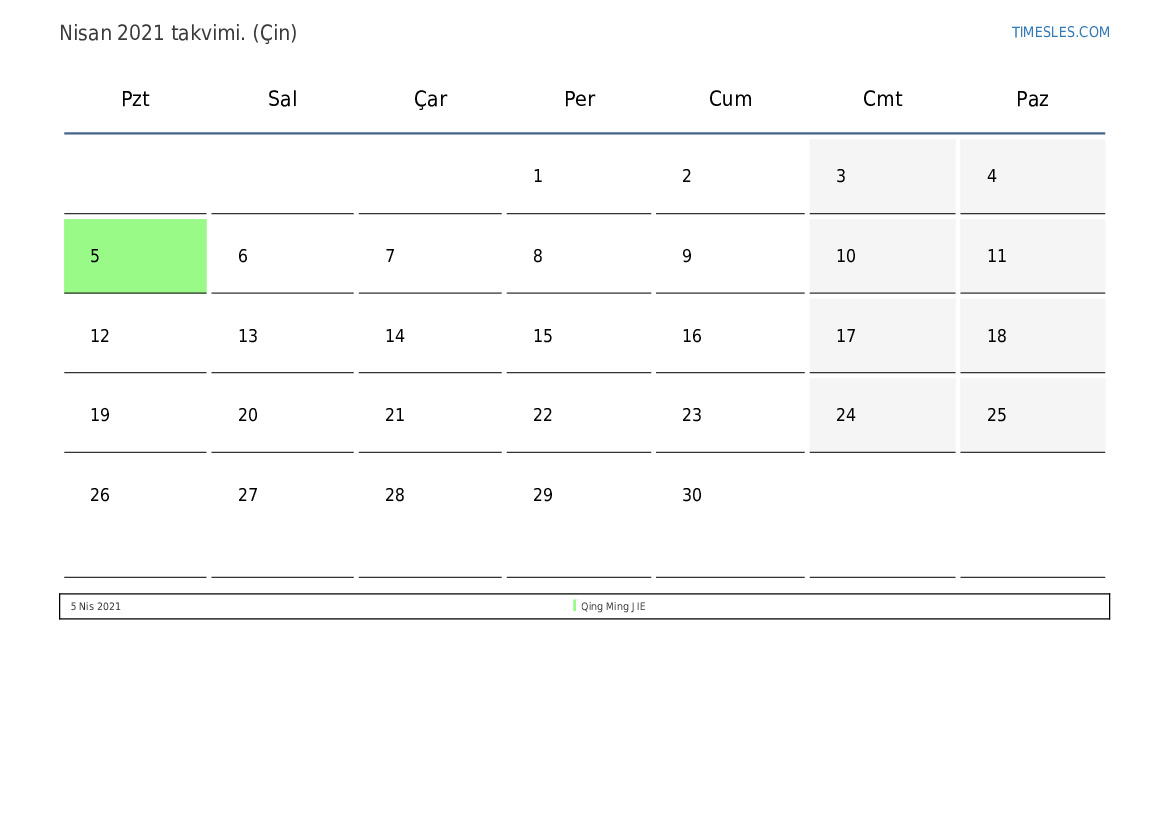Pick date 9 under Cum column

pyautogui.click(x=687, y=256)
